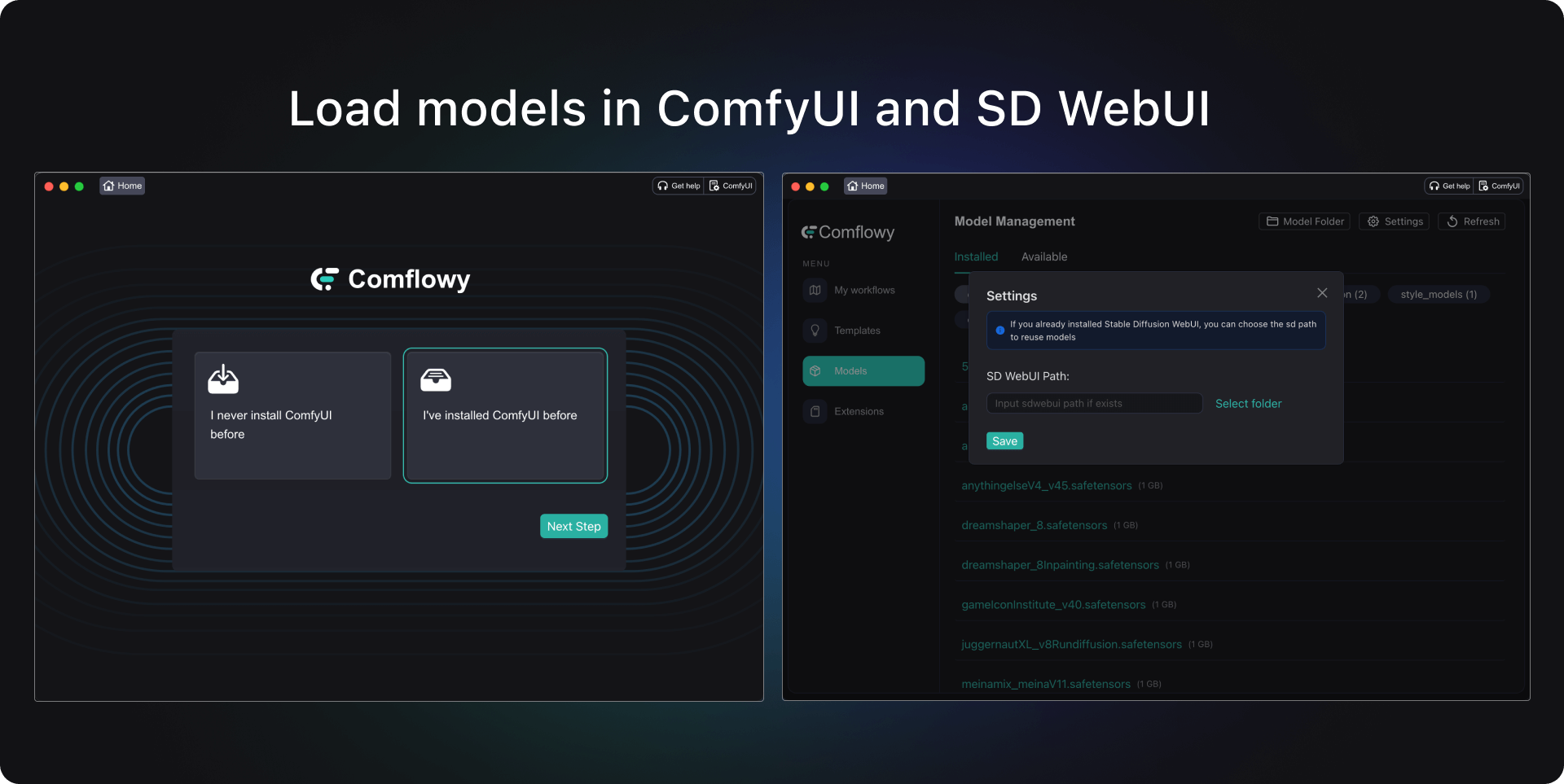Viewport: 1564px width, 784px height.
Task: Open ComfyUI button in right window toolbar
Action: pos(1500,186)
